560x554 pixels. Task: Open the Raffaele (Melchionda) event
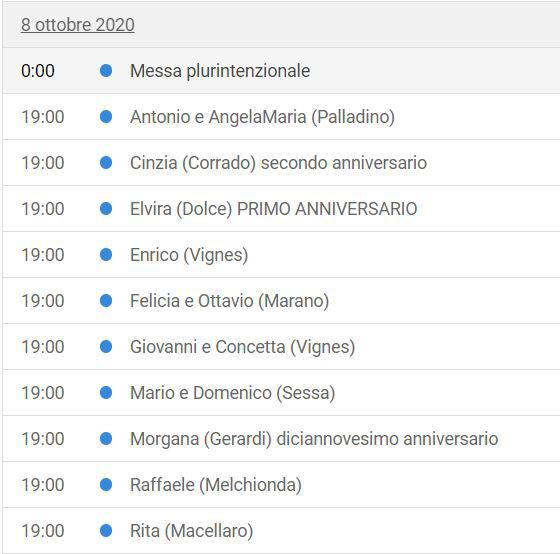[x=216, y=485]
